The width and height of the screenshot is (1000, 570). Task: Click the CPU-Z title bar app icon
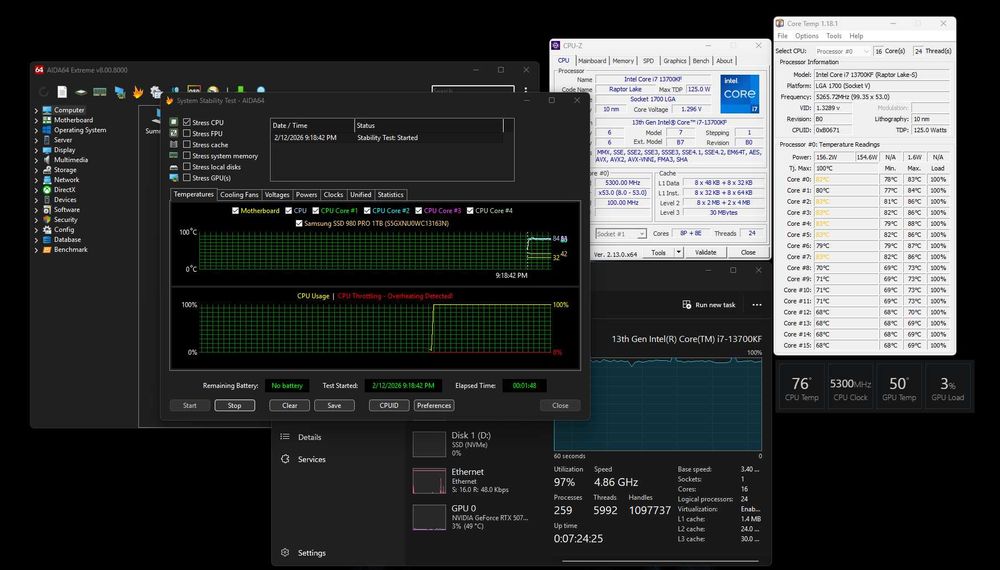click(x=555, y=46)
